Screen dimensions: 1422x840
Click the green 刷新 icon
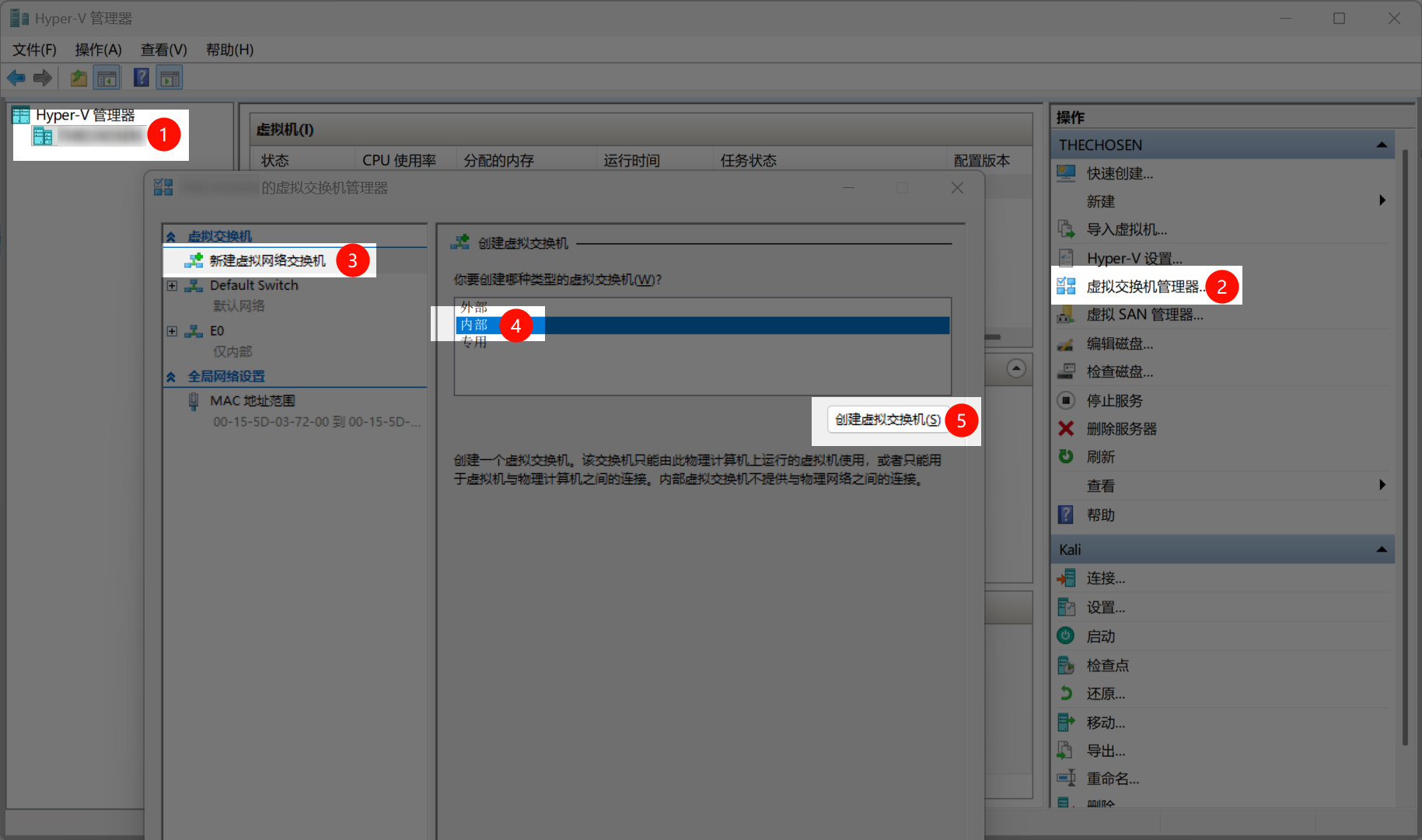(x=1066, y=457)
